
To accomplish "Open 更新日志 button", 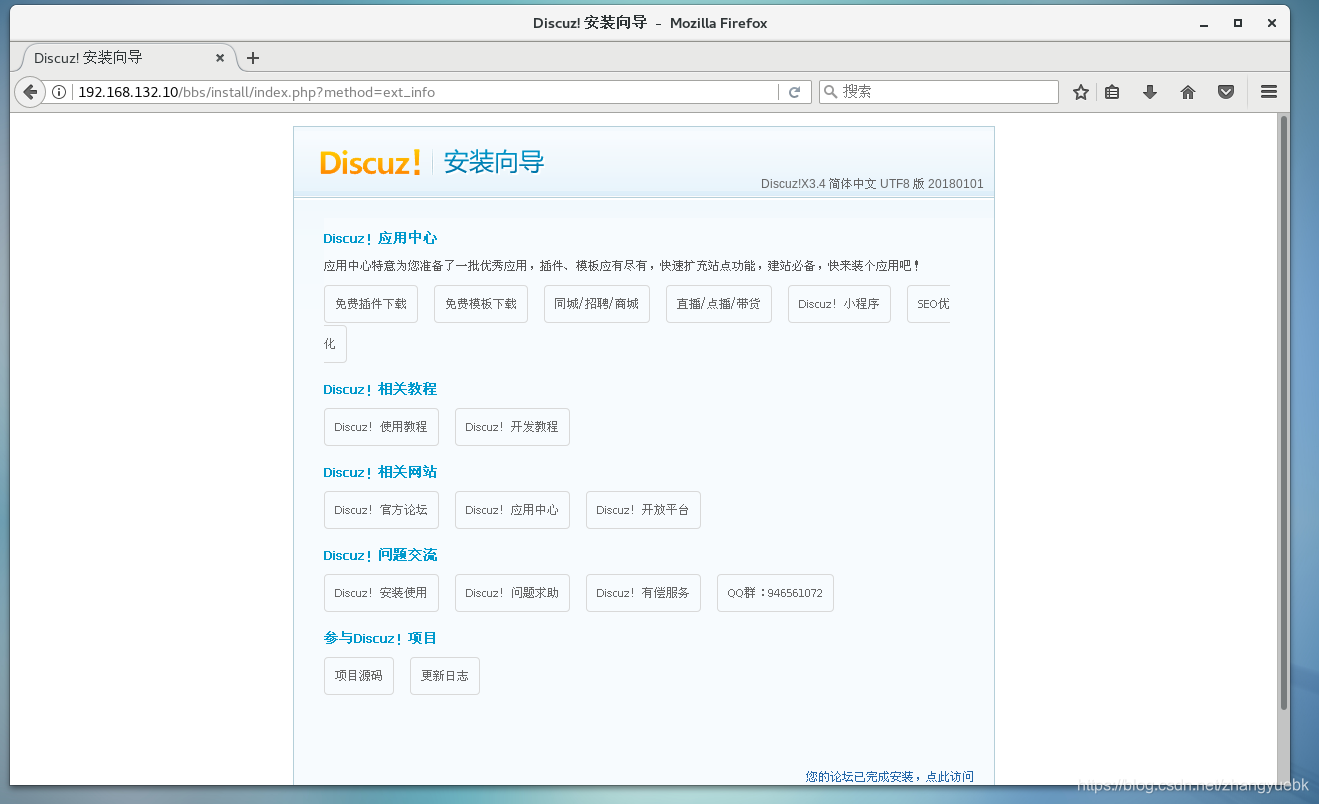I will (x=445, y=676).
